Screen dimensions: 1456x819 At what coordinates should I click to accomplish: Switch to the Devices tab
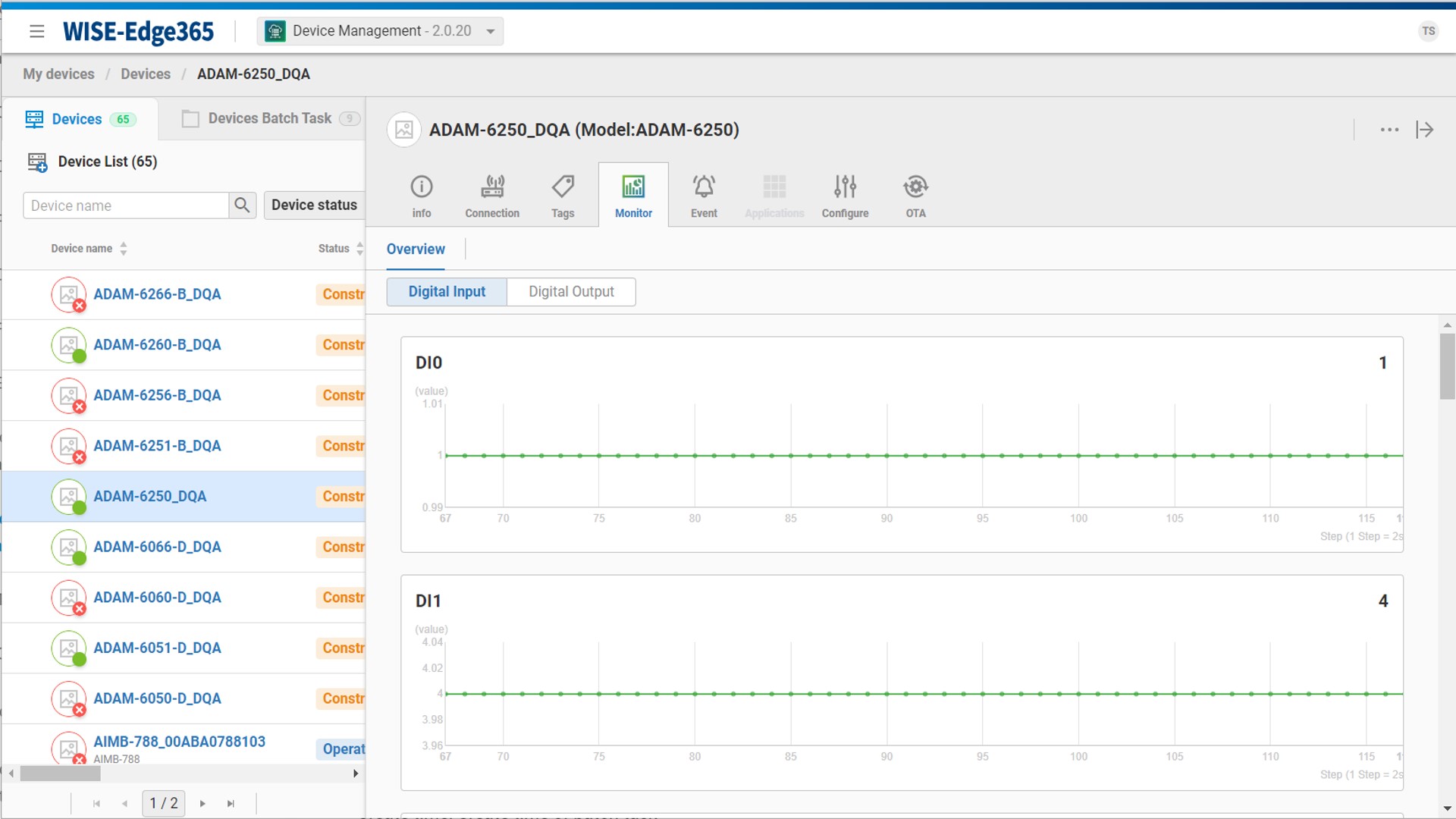(x=80, y=119)
